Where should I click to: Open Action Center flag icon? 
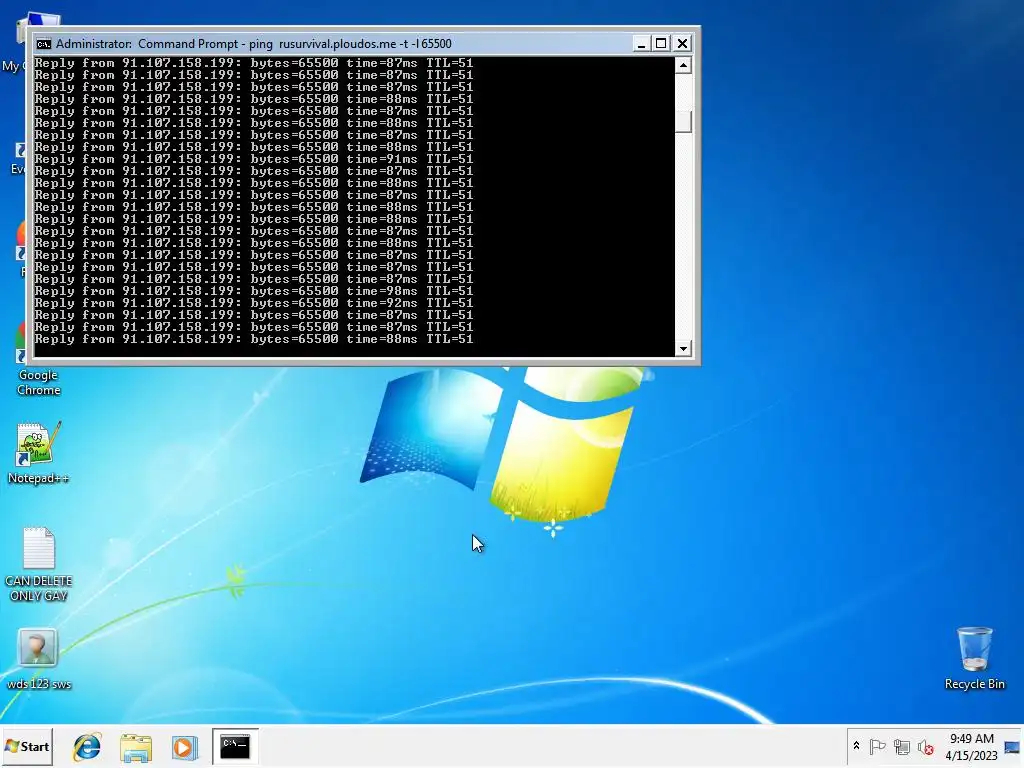[x=877, y=746]
